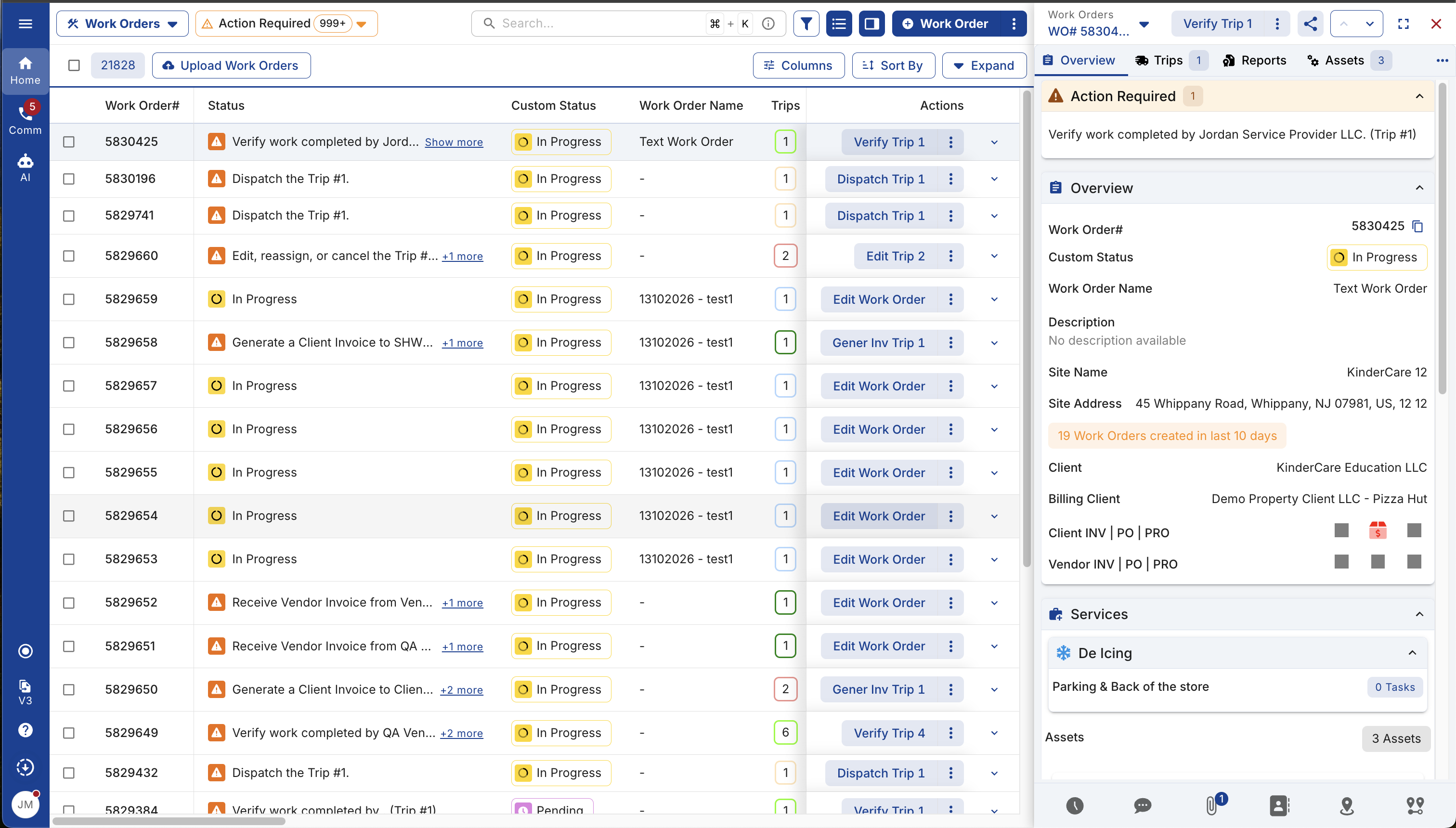Click Dispatch Trip 1 for order 5829741
This screenshot has height=828, width=1456.
(x=881, y=216)
